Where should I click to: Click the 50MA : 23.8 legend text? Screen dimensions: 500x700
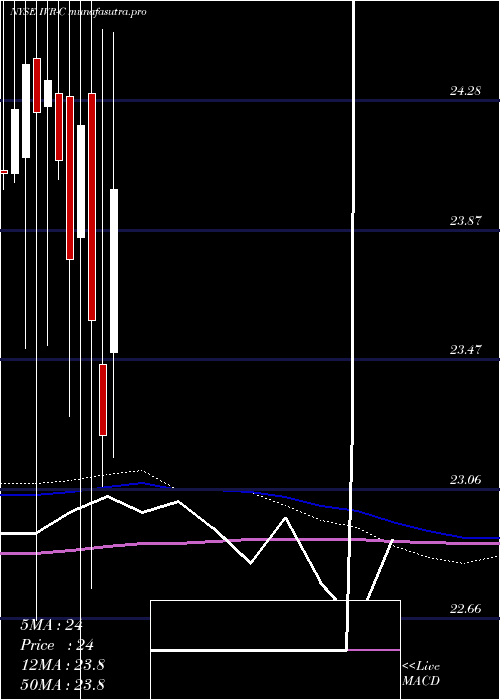tap(62, 685)
